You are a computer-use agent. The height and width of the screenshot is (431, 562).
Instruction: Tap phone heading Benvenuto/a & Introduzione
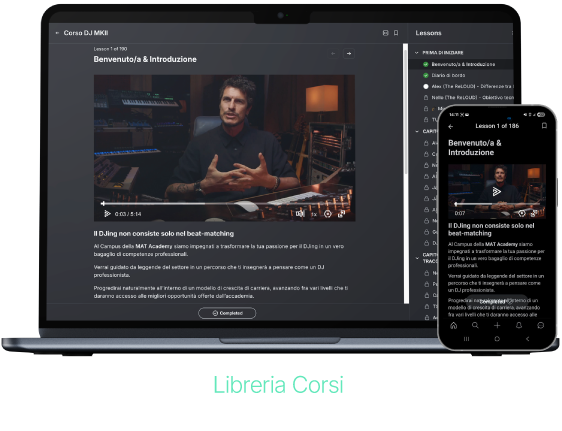(x=475, y=148)
